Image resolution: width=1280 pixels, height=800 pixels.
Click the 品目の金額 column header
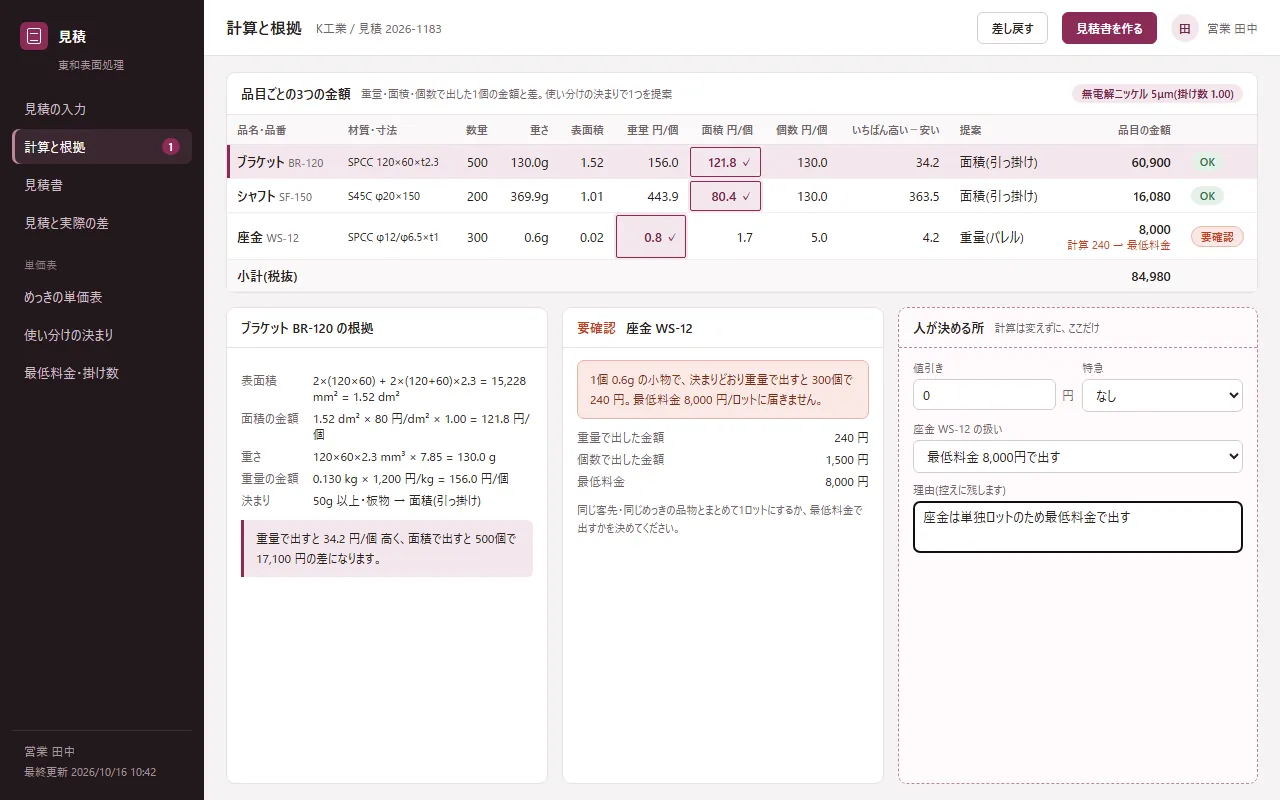(1144, 130)
